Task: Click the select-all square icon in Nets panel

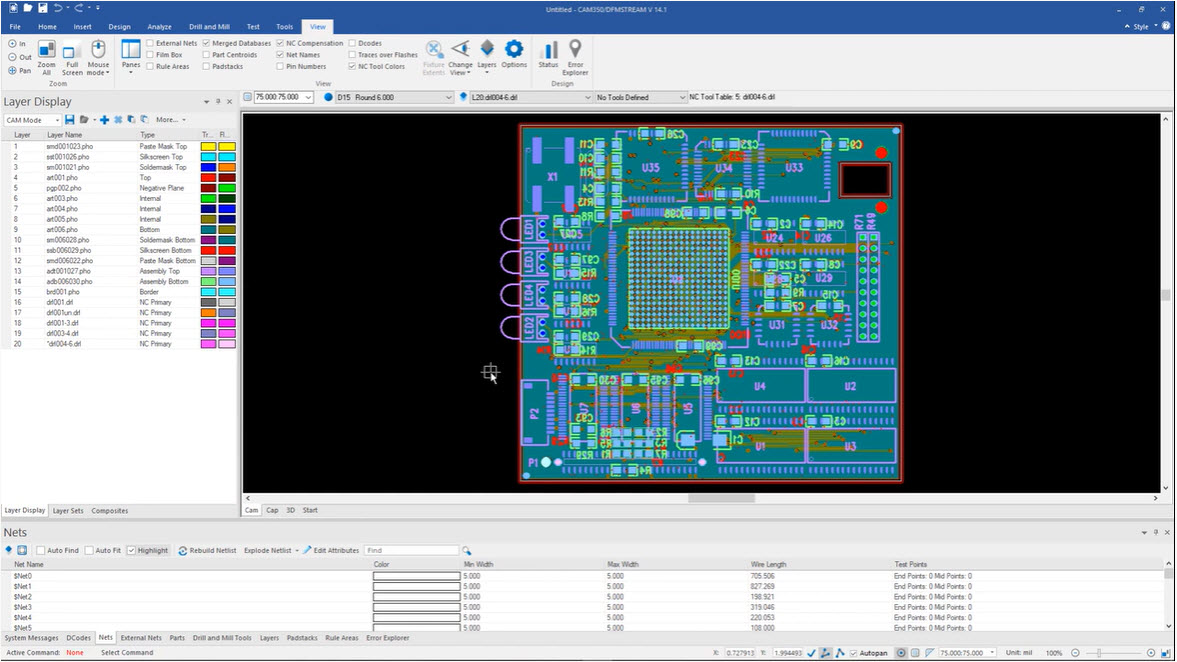Action: (23, 550)
